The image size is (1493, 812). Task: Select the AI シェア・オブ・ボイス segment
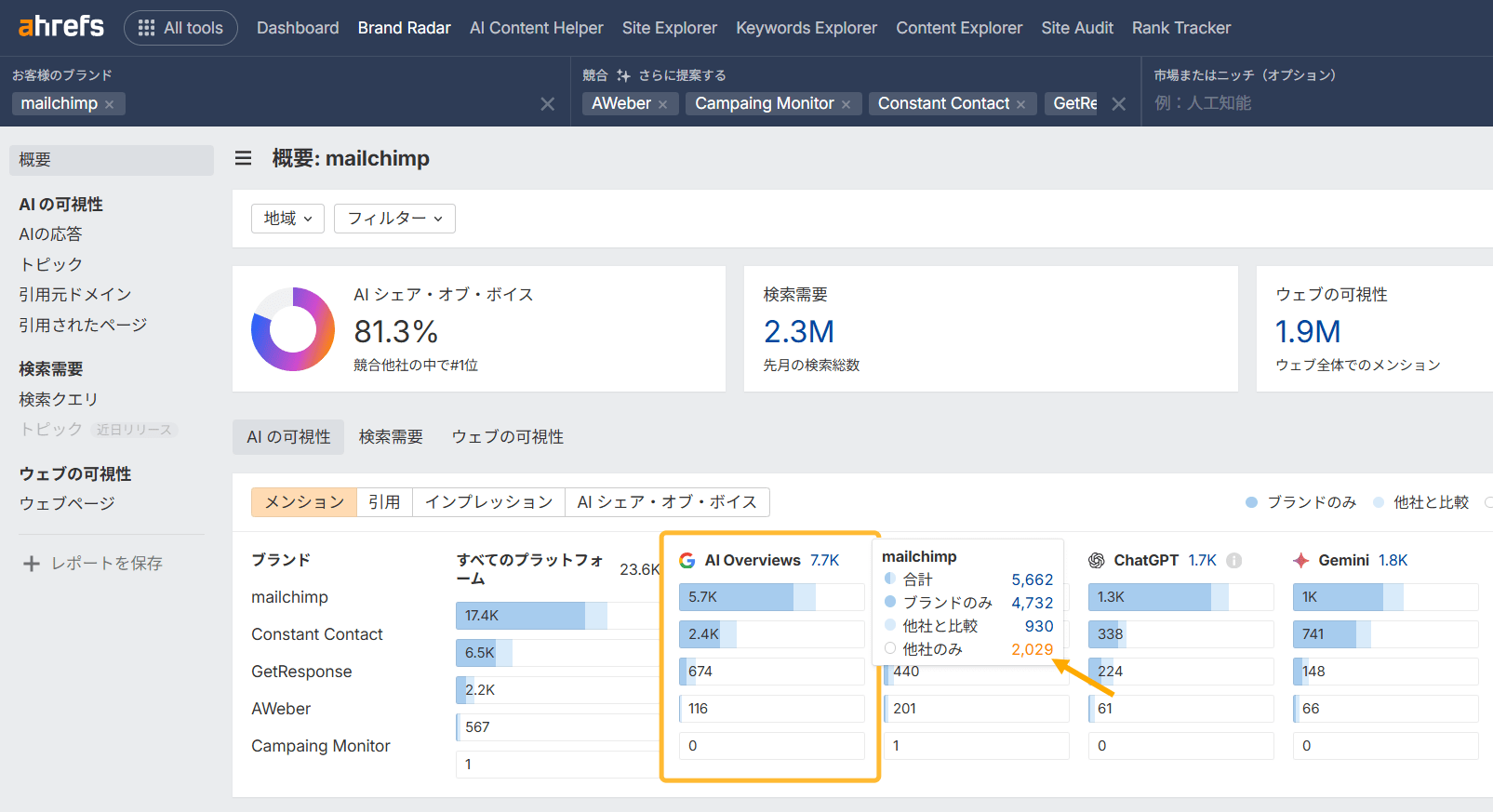pyautogui.click(x=667, y=502)
